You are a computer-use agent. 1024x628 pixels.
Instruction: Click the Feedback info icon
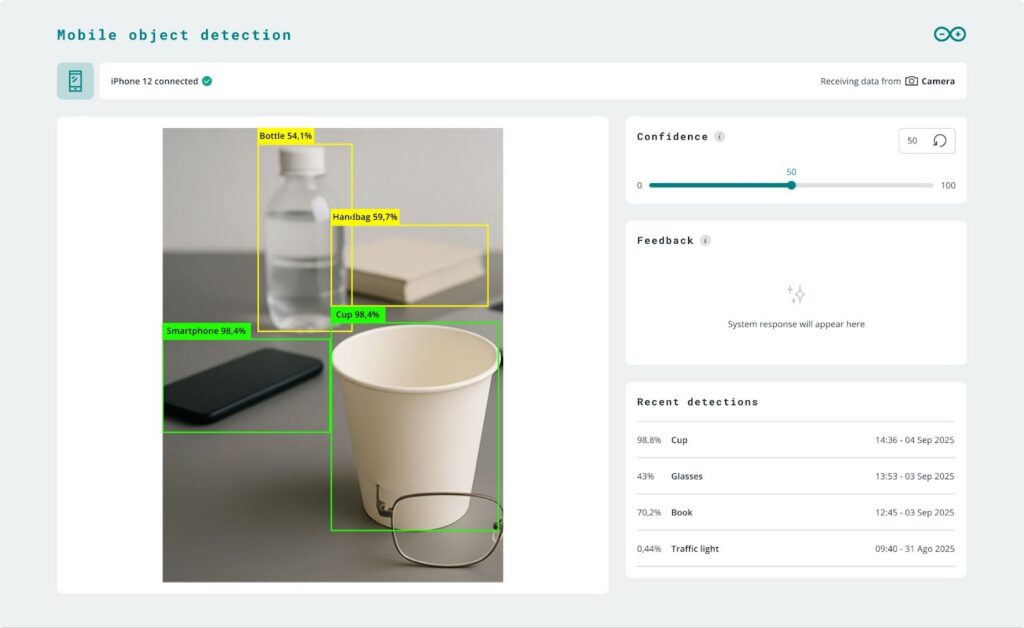[x=705, y=241]
